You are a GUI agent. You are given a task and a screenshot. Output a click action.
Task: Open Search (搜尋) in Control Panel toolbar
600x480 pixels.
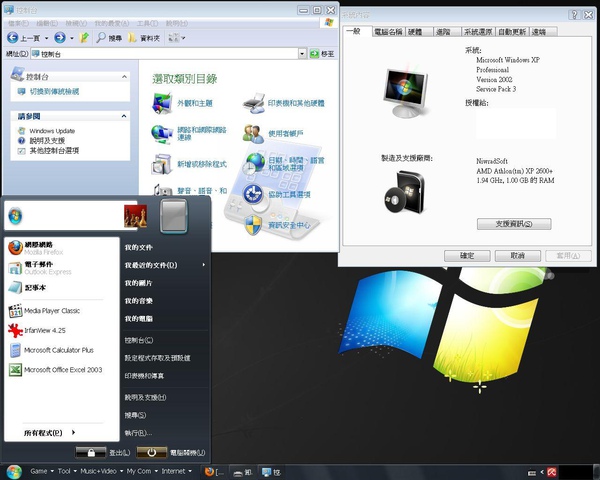[109, 38]
